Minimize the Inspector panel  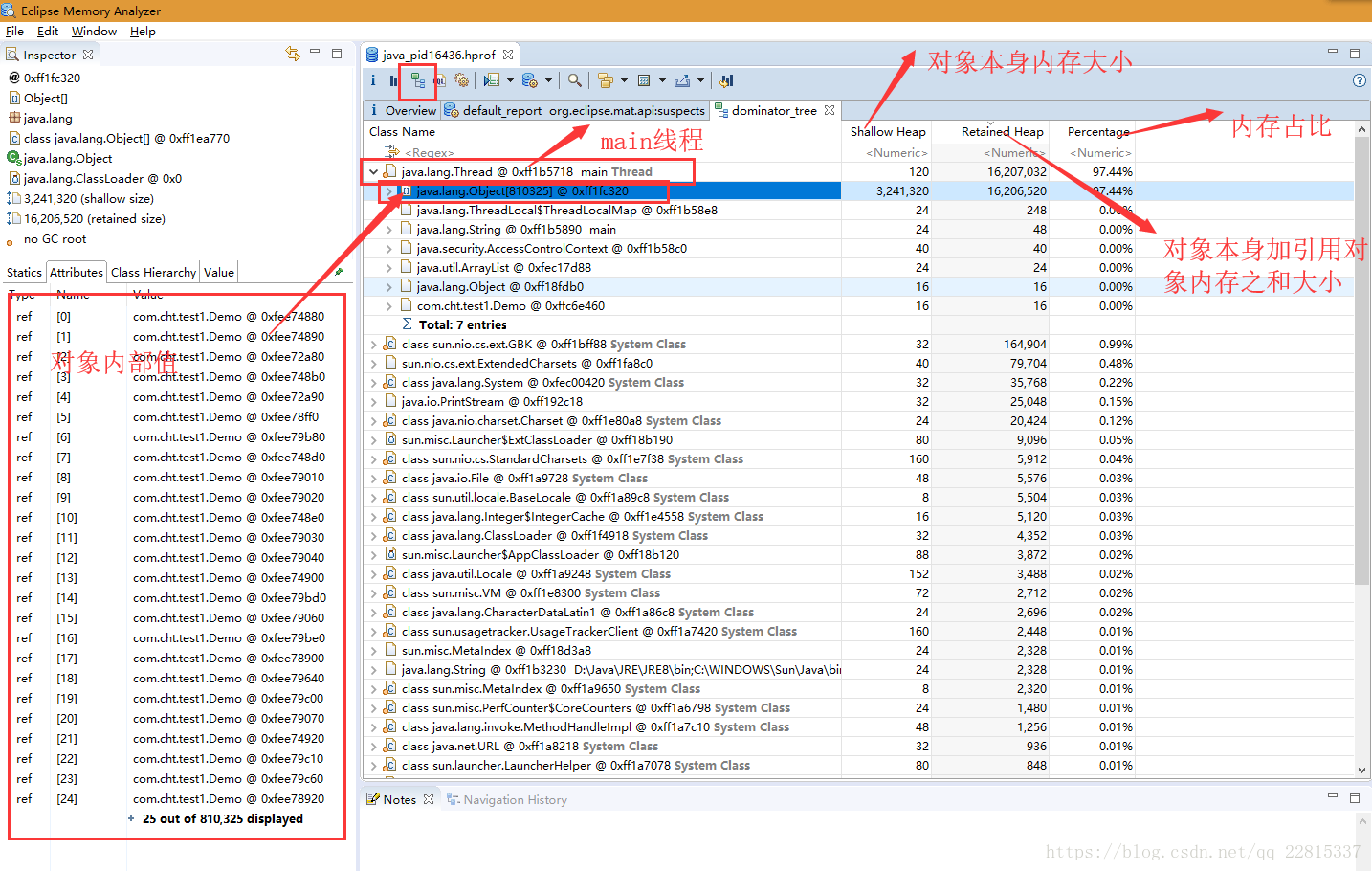click(x=315, y=53)
